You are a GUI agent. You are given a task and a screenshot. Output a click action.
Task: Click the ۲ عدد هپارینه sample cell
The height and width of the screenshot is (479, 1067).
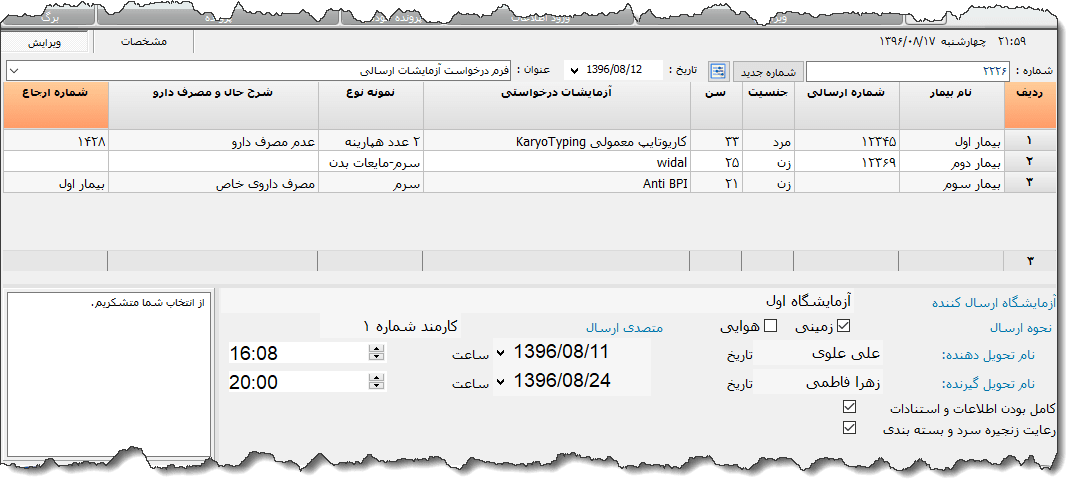point(370,141)
